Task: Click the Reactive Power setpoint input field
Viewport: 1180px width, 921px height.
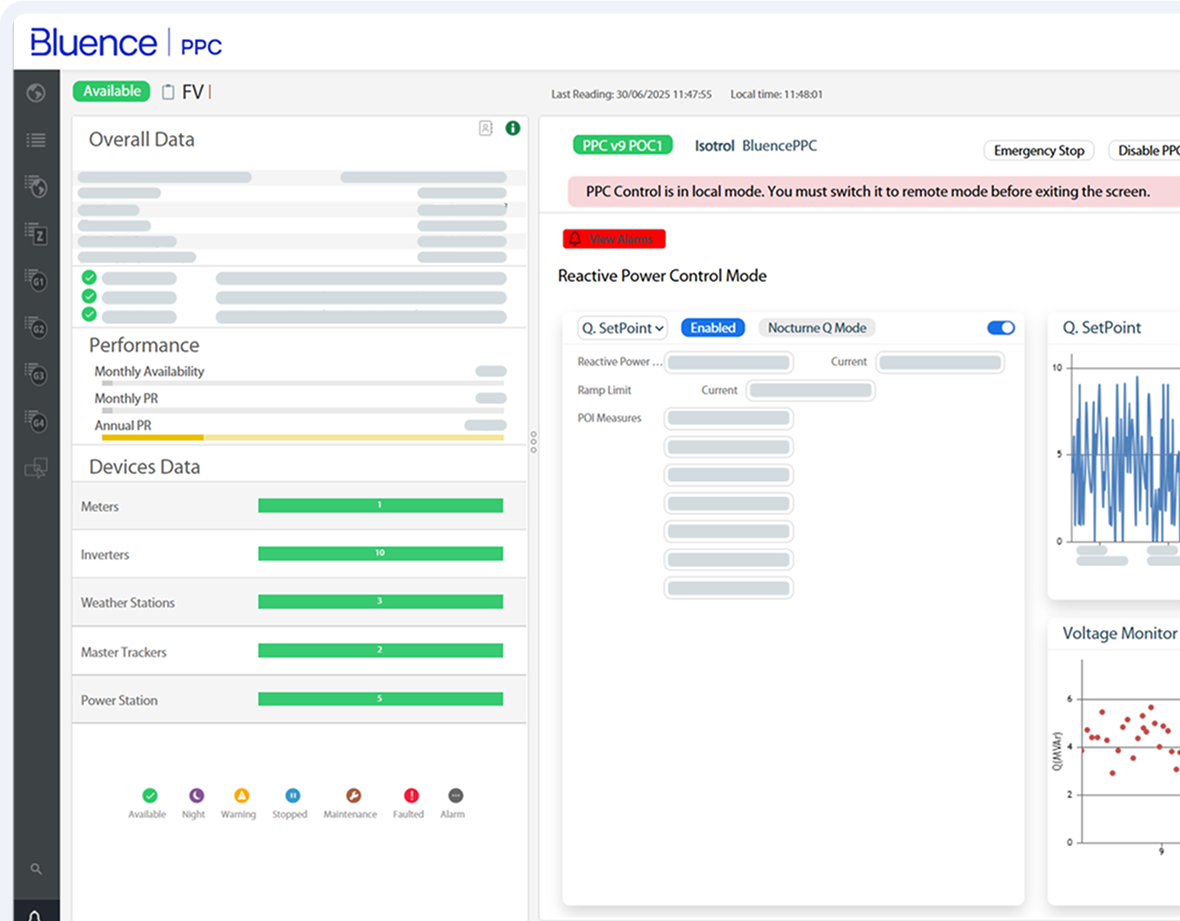Action: point(728,362)
